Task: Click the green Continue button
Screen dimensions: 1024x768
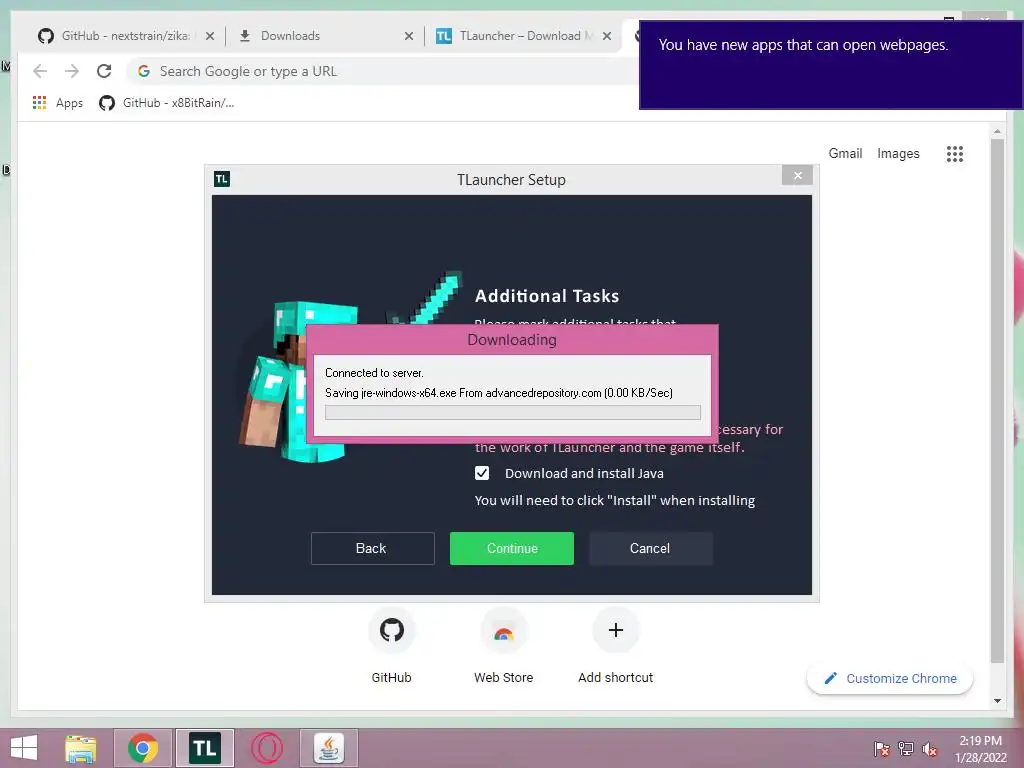Action: click(x=512, y=549)
